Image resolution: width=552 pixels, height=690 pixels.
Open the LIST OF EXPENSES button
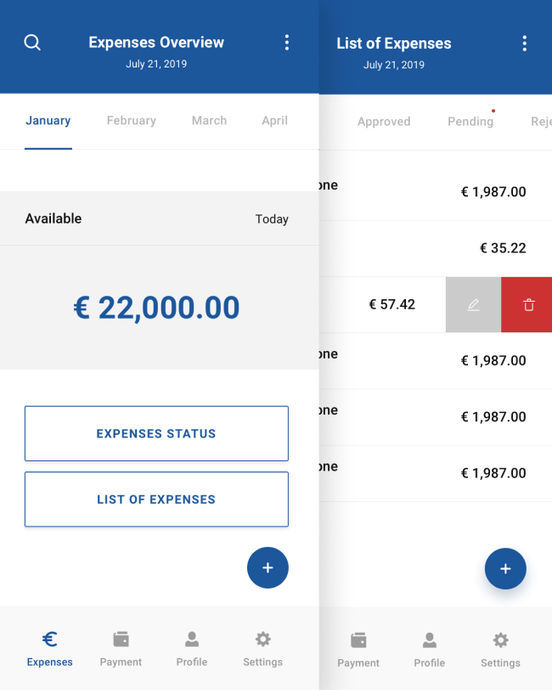[157, 499]
